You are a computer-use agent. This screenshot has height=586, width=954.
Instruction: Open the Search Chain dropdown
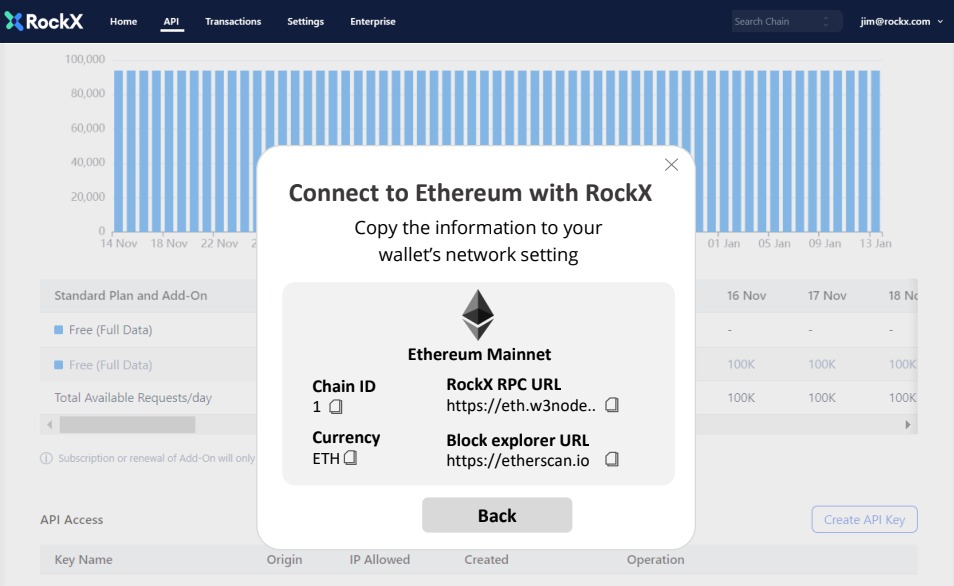pos(786,21)
